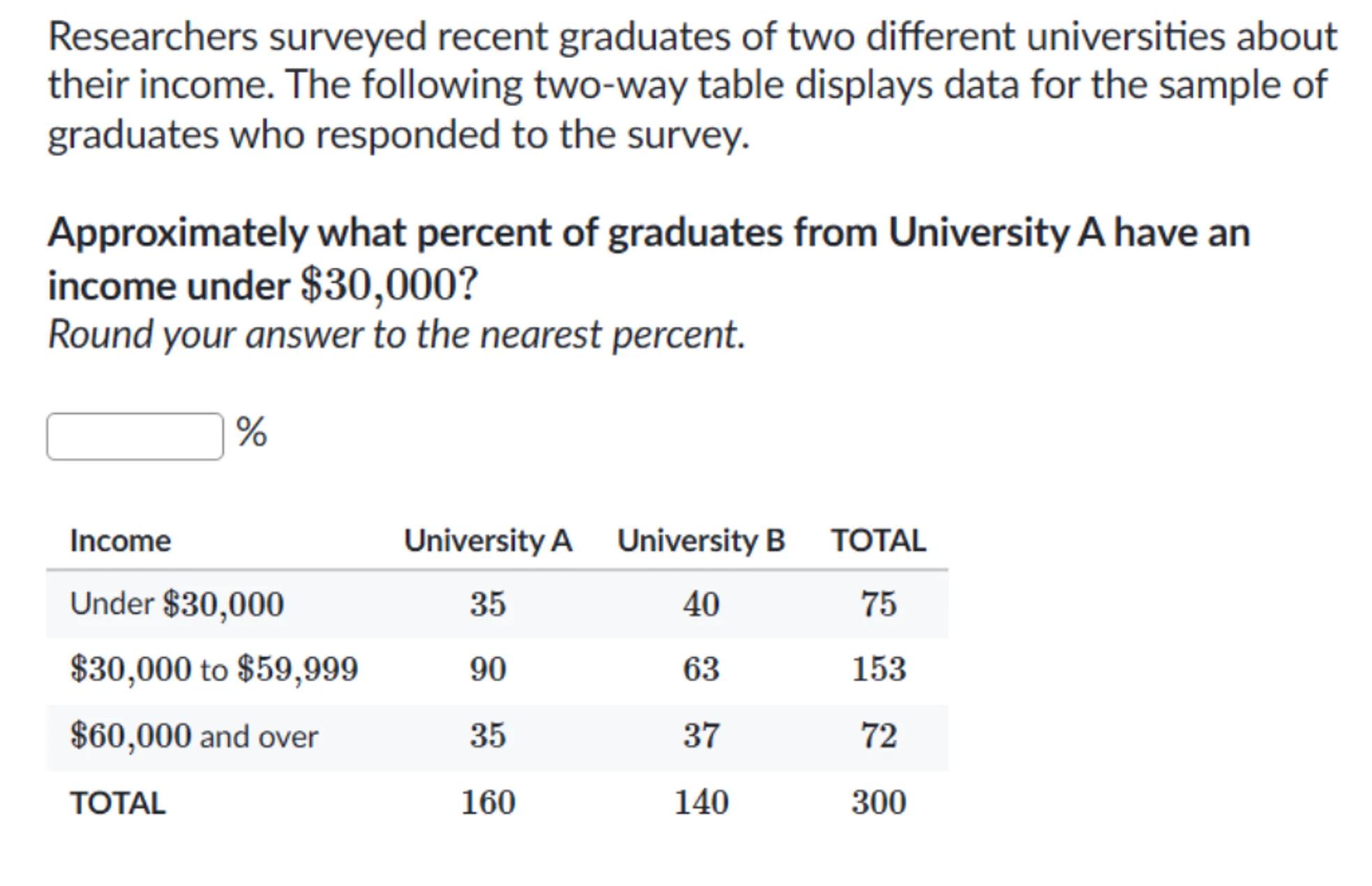This screenshot has height=886, width=1372.
Task: Click the percent answer input box
Action: point(135,436)
